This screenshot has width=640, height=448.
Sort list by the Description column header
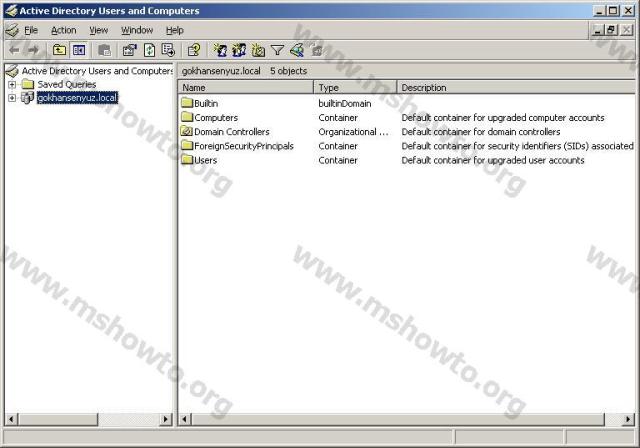[516, 87]
